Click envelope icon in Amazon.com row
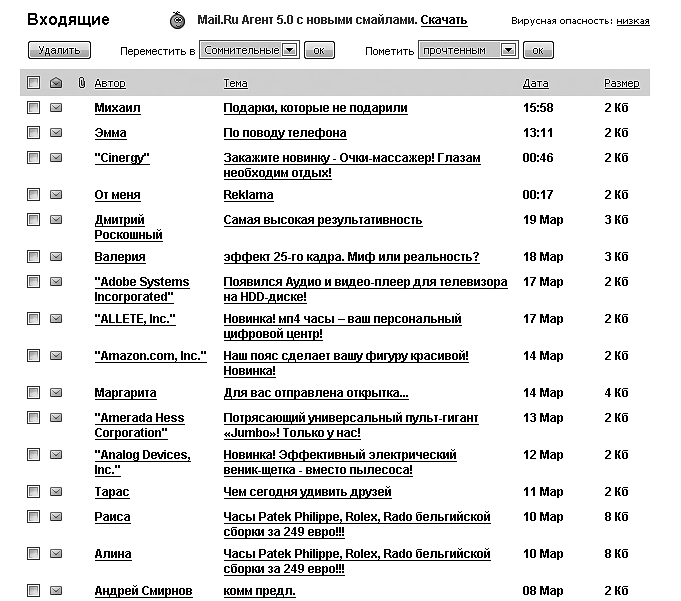Screen dimensions: 681x601 pos(56,356)
